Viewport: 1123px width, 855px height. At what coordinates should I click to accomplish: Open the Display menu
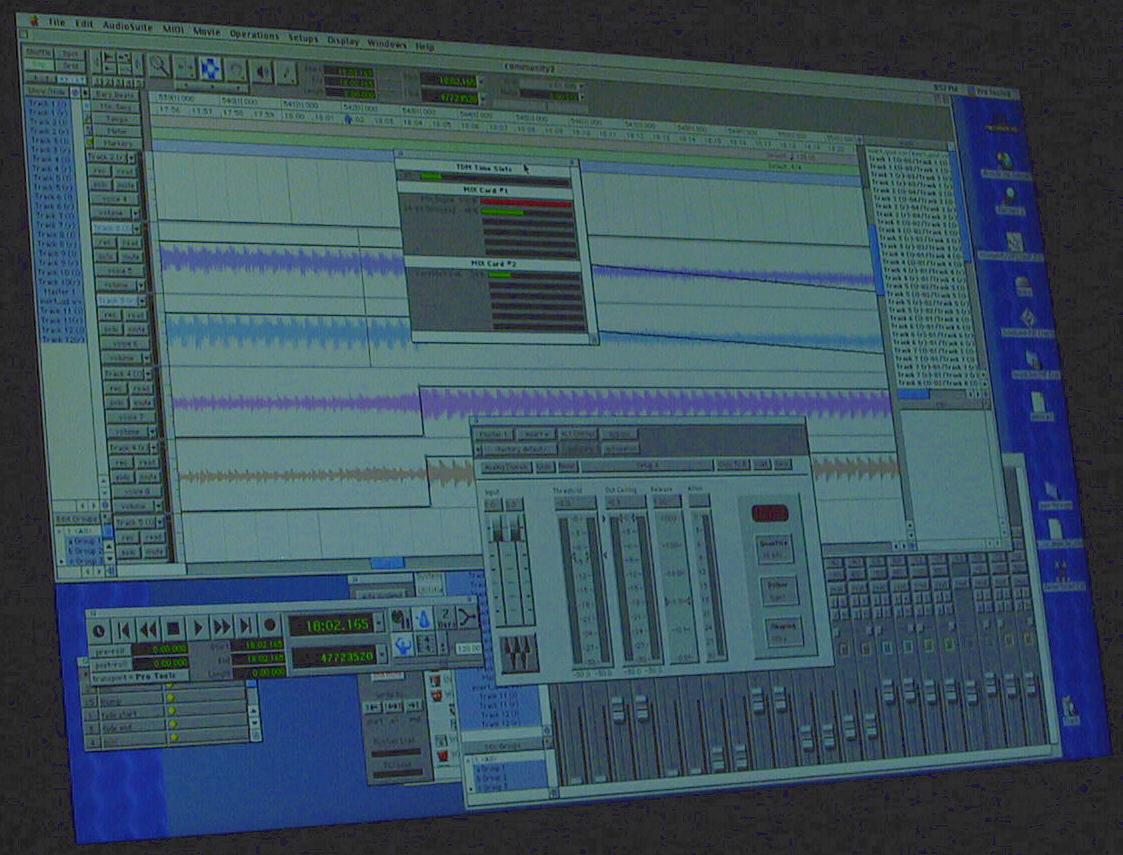(x=343, y=40)
